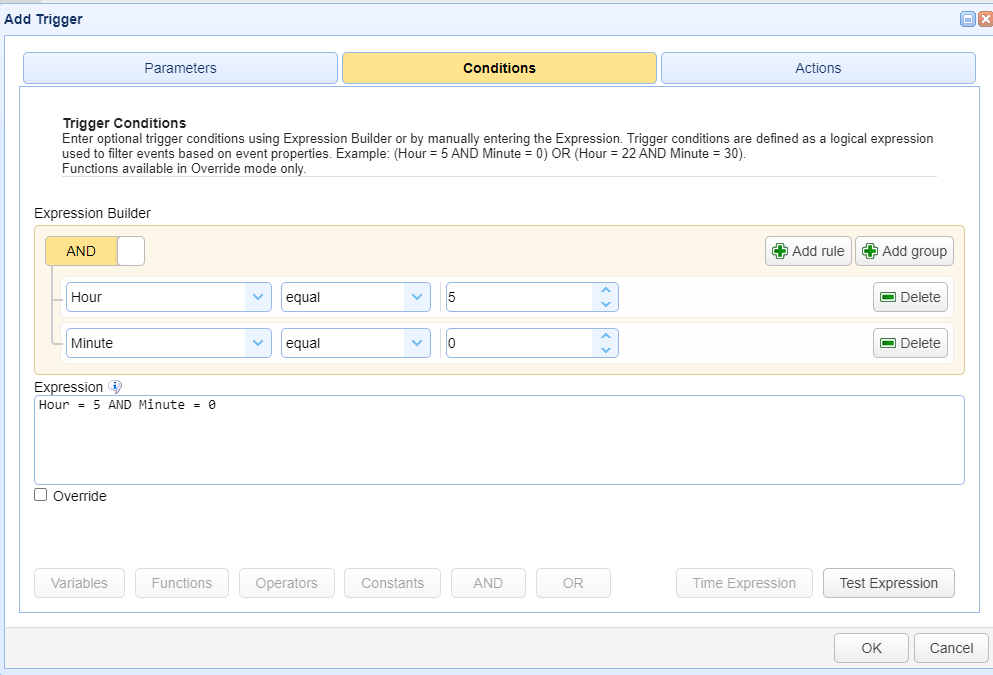Switch to the Parameters tab
The height and width of the screenshot is (675, 993).
[x=180, y=68]
